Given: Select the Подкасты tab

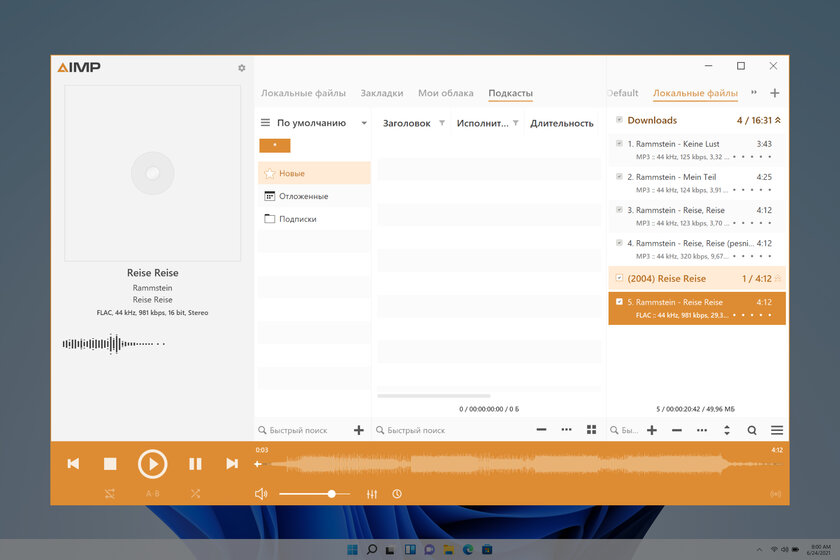Looking at the screenshot, I should [511, 93].
